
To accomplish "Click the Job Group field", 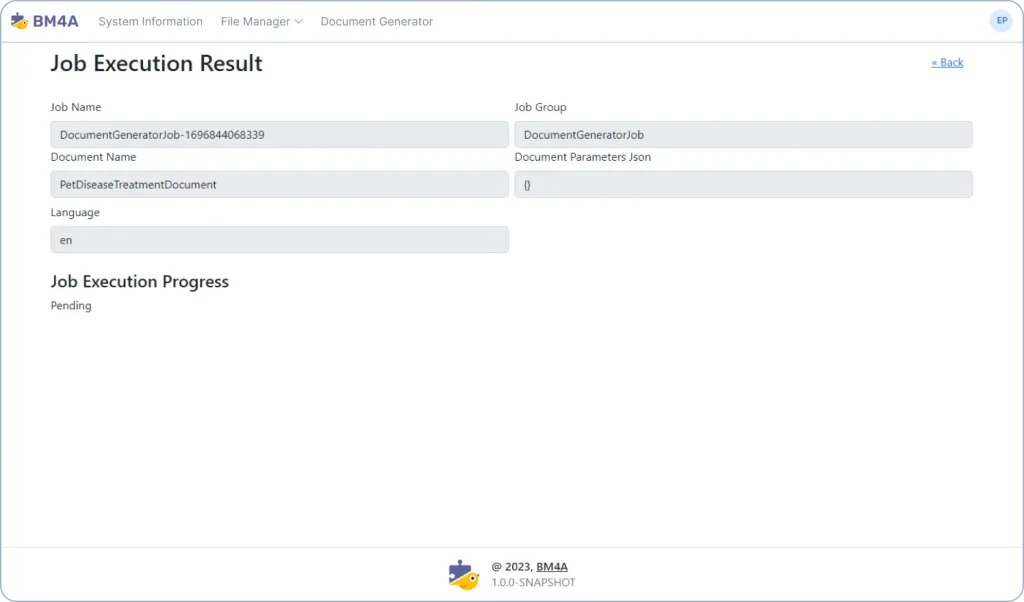I will point(743,135).
